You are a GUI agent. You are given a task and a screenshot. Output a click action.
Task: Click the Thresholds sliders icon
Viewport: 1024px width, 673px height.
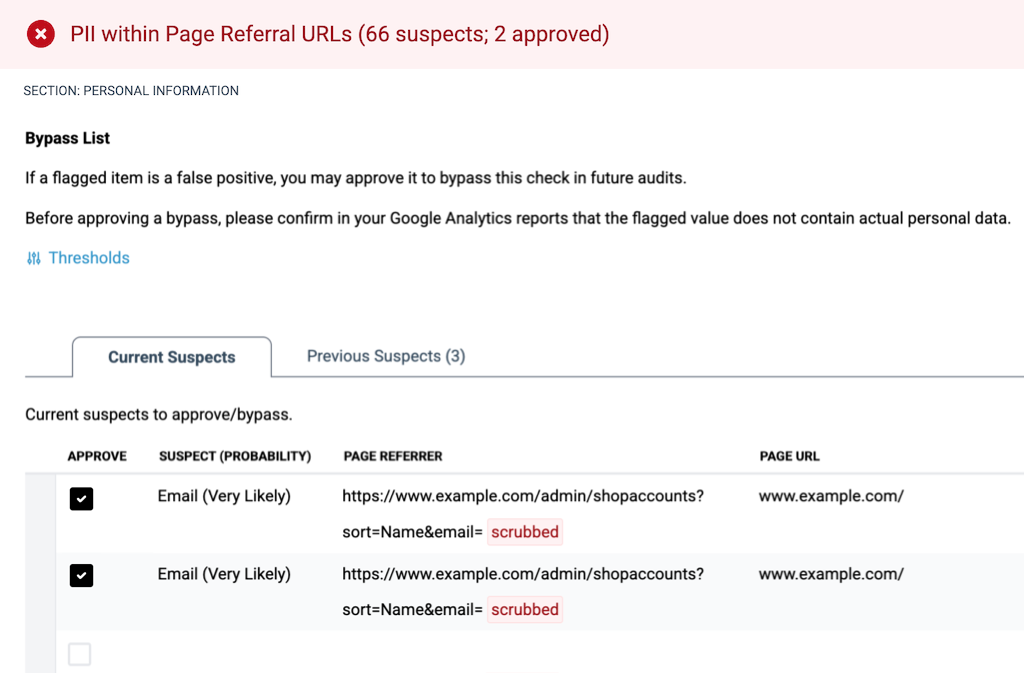34,258
